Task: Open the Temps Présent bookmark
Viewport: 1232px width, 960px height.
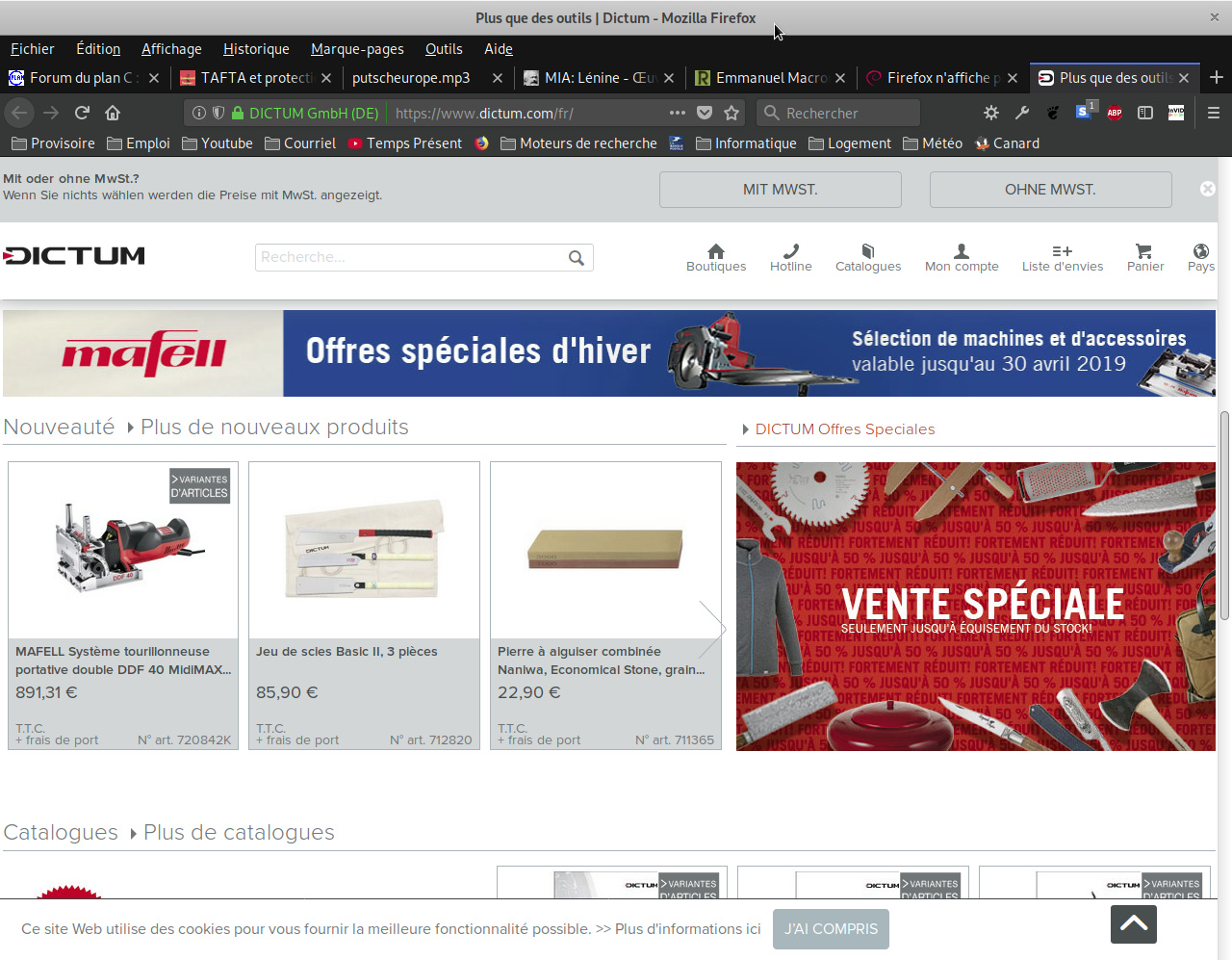Action: tap(405, 143)
